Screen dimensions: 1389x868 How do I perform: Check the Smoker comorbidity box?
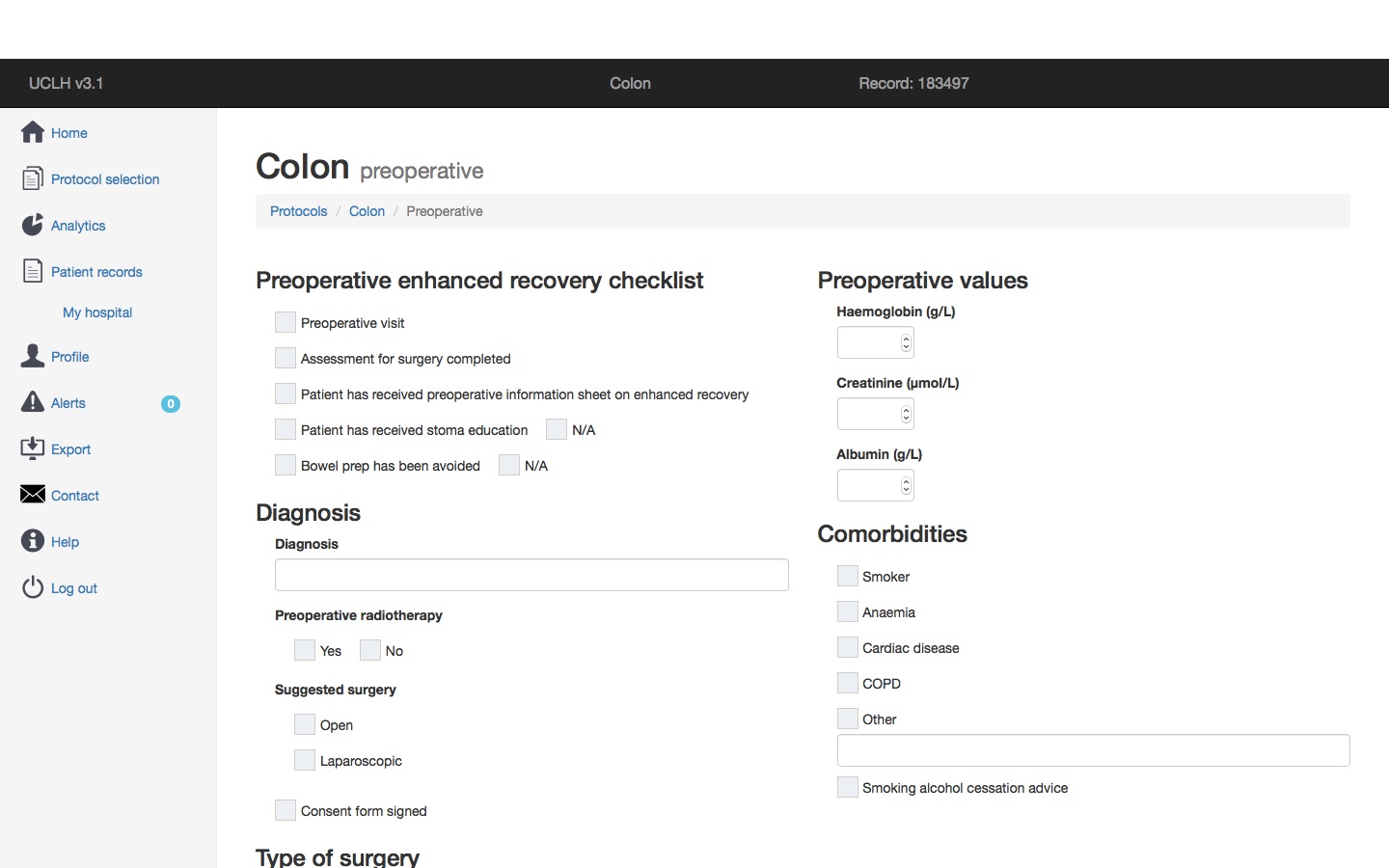(x=847, y=576)
